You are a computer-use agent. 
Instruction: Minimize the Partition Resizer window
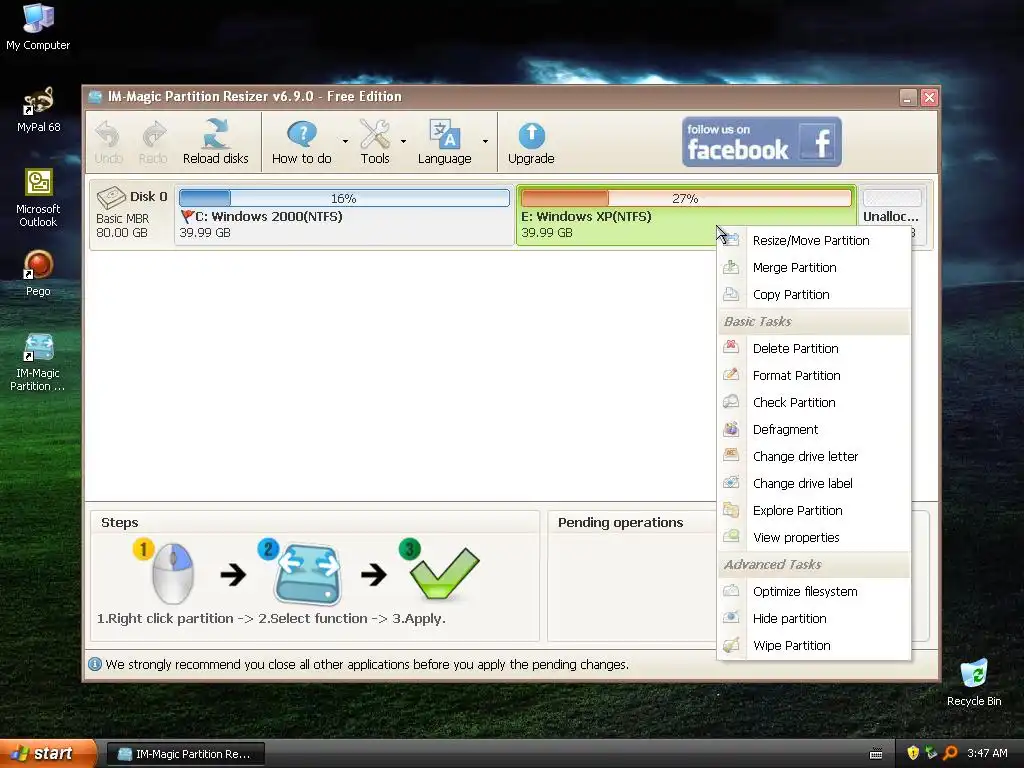point(908,97)
